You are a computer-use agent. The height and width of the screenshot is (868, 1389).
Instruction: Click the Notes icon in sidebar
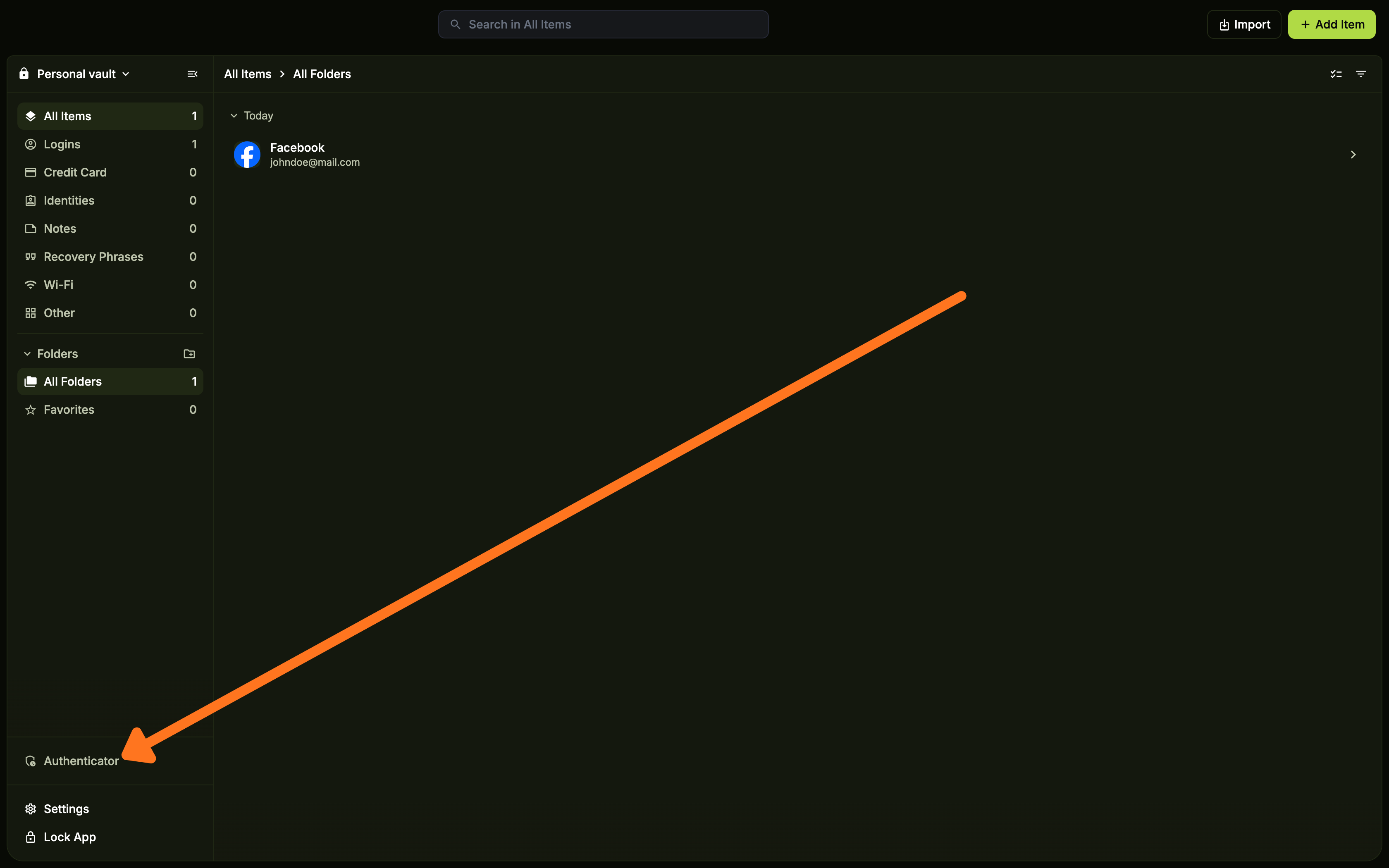click(x=31, y=229)
